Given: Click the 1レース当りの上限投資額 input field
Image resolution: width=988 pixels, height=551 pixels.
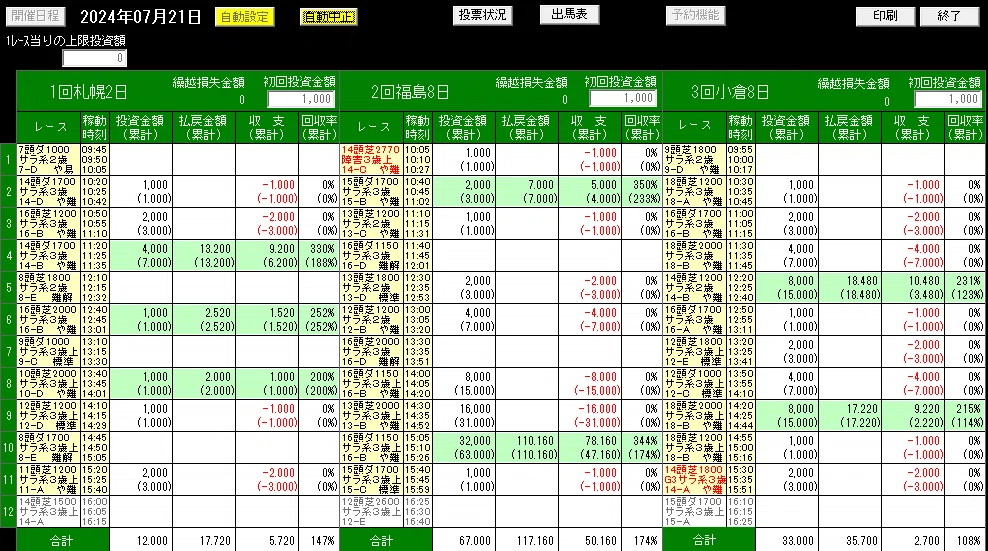Looking at the screenshot, I should click(95, 58).
